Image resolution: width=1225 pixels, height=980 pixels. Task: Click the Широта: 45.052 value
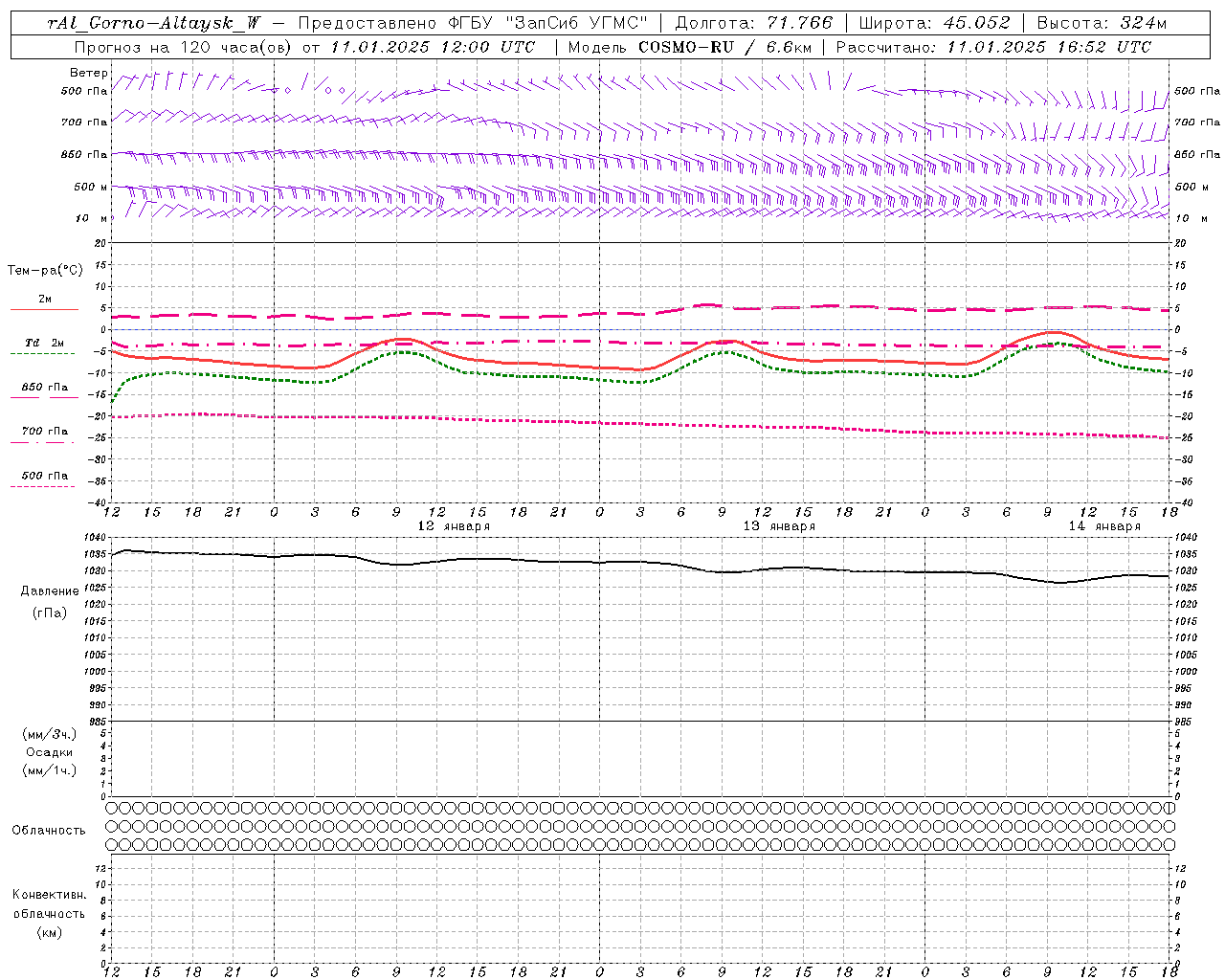pos(935,23)
